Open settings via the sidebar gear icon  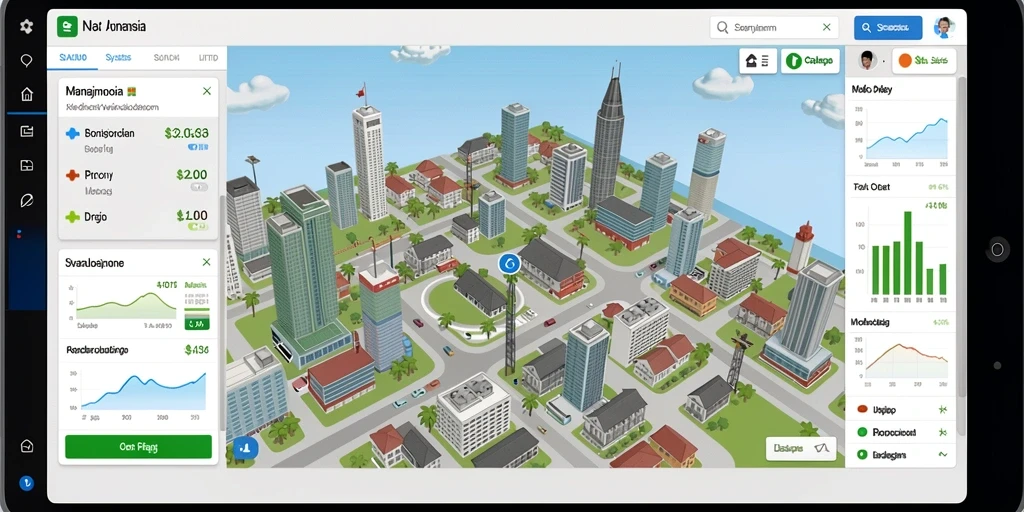26,26
